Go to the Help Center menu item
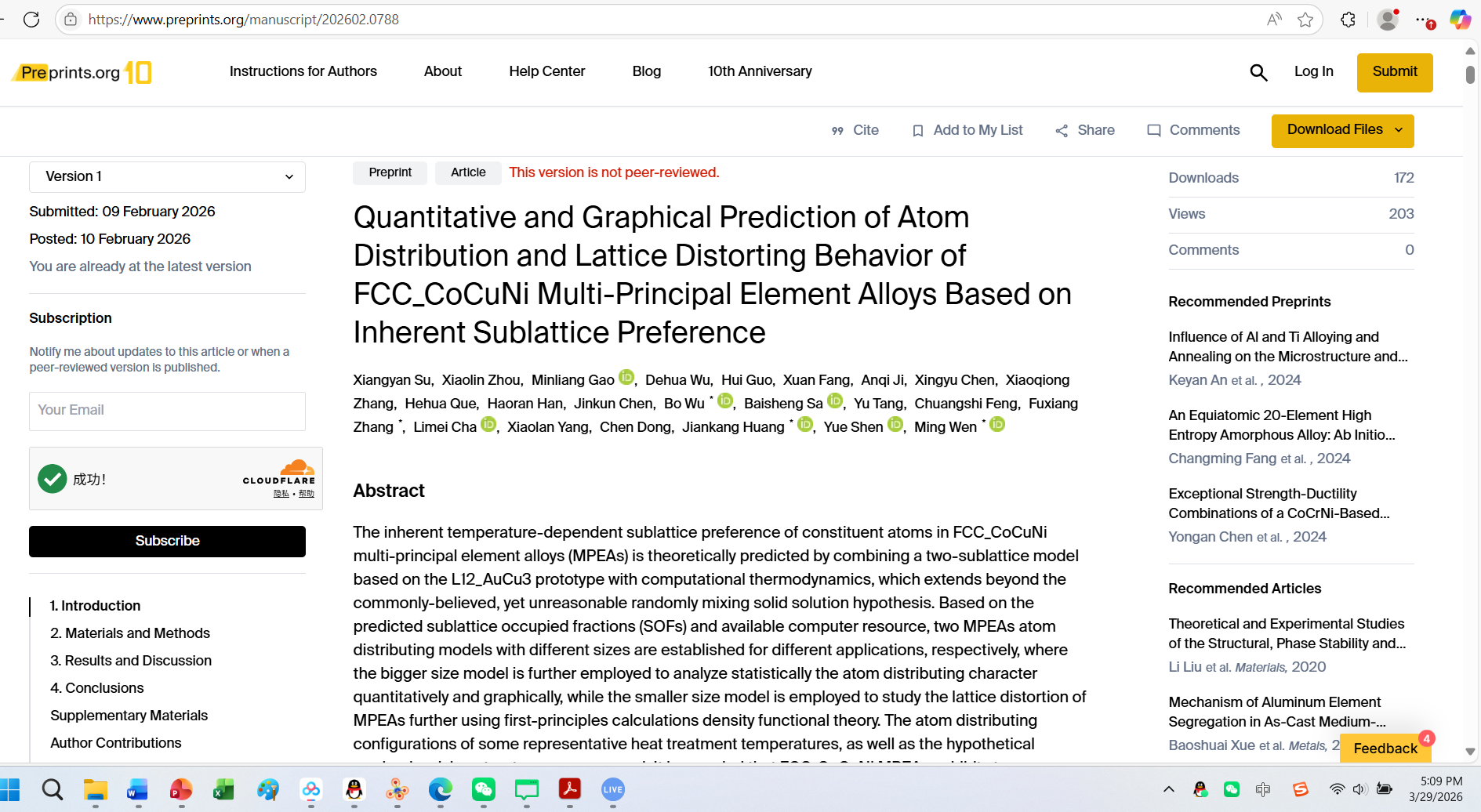 546,71
